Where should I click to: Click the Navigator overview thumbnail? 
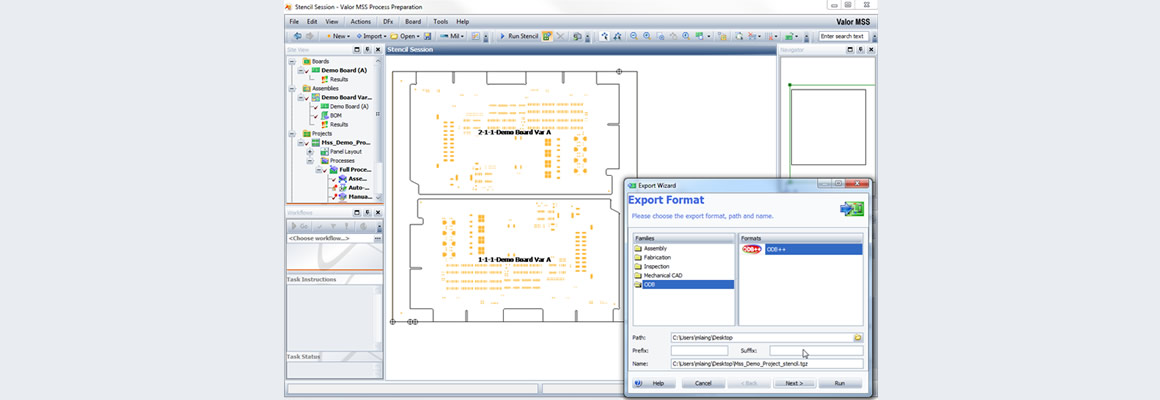[x=828, y=126]
